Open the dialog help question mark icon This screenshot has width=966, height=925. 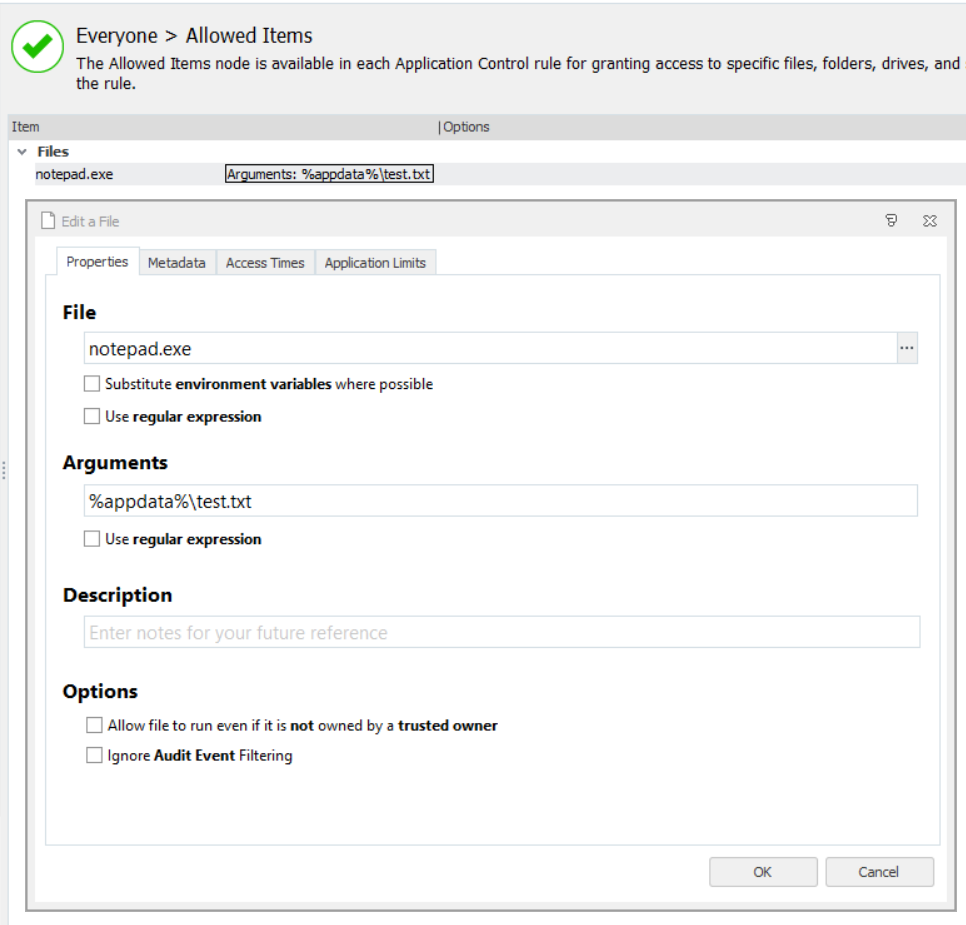click(x=891, y=220)
